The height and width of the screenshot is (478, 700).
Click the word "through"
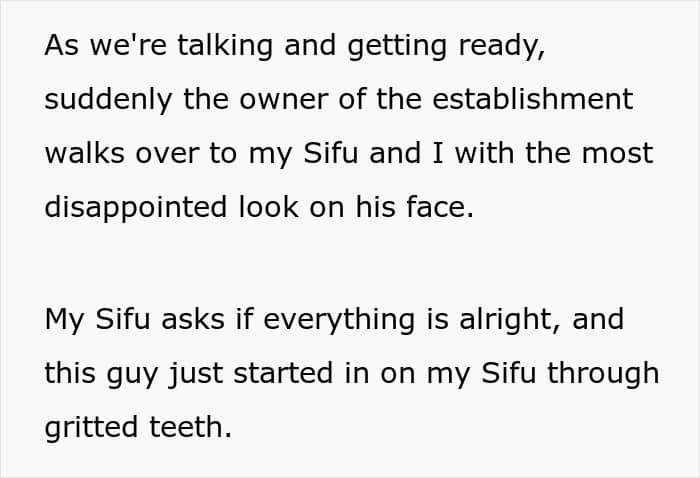[x=603, y=374]
